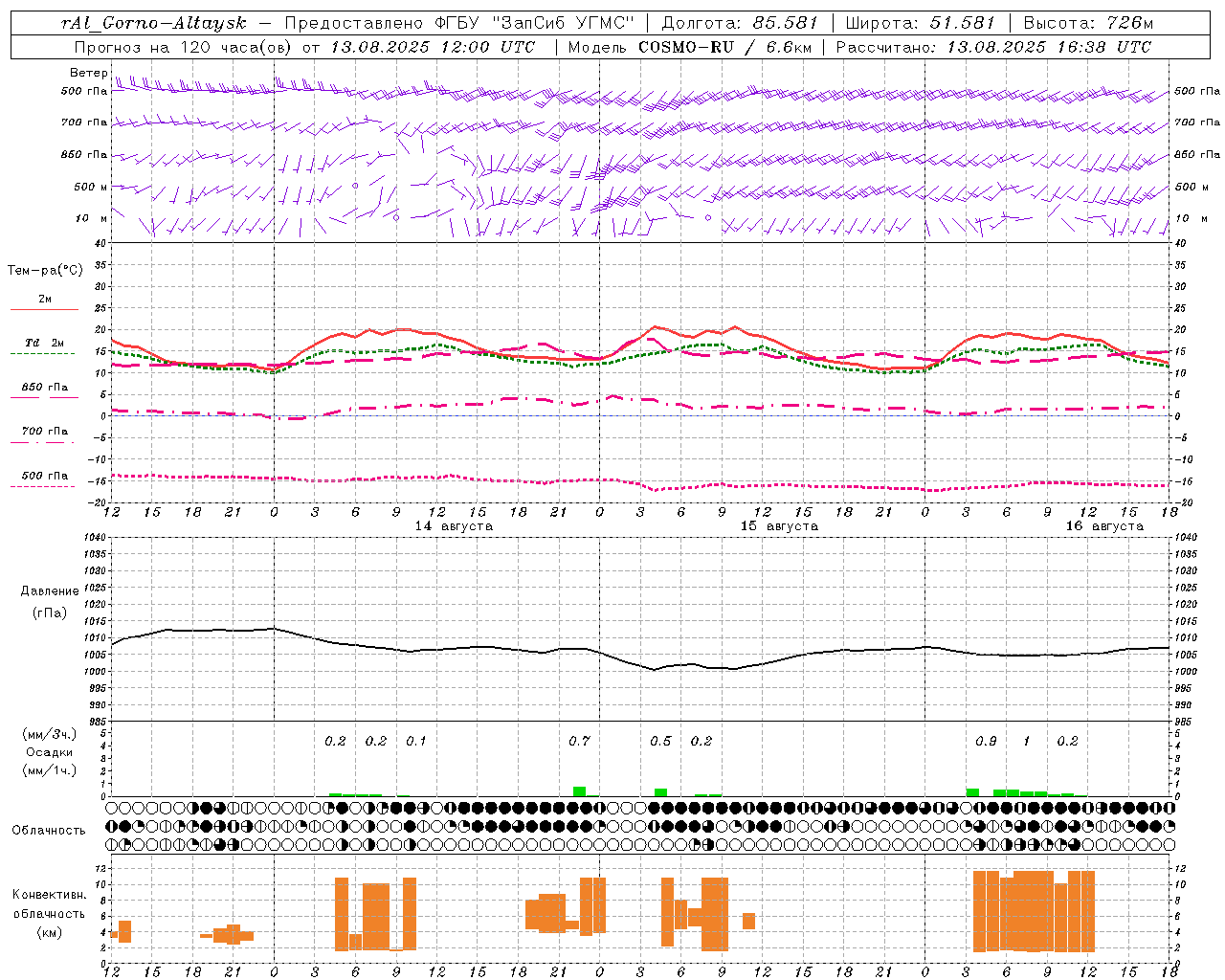Screen dimensions: 1225x980
Task: Click the 0.5 precipitation amount
Action: (660, 742)
